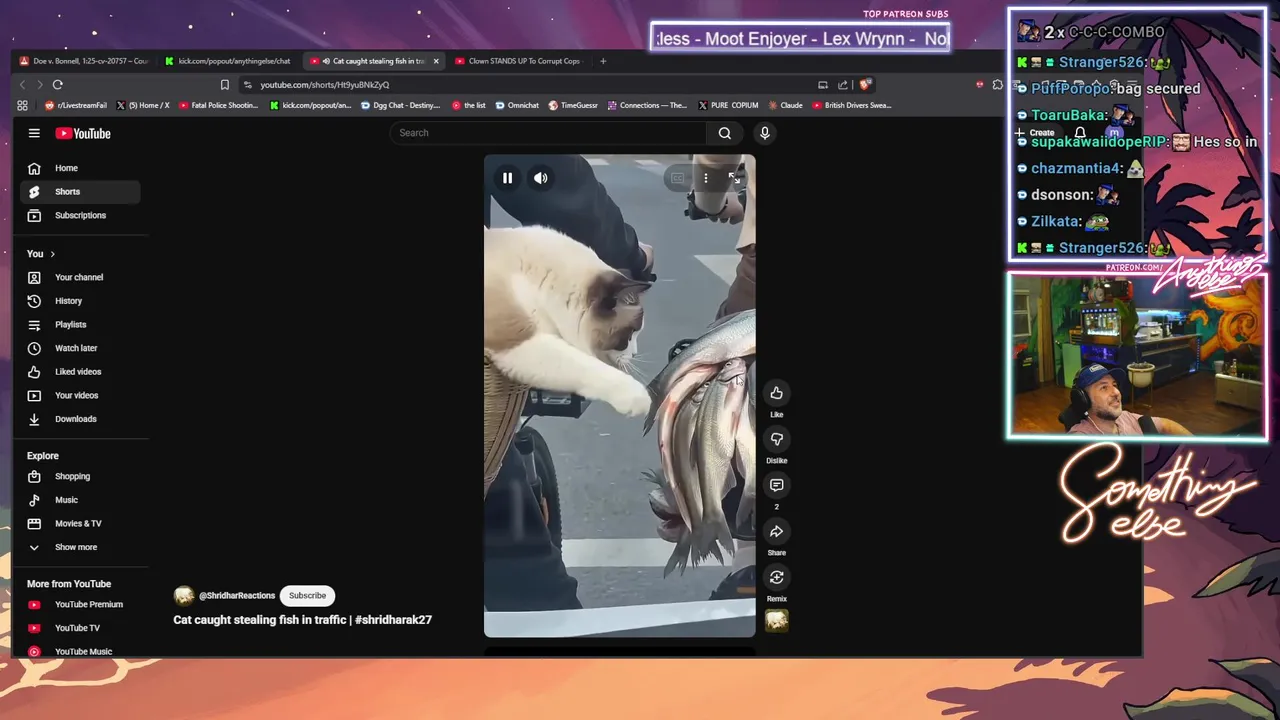The width and height of the screenshot is (1280, 720).
Task: Open r/LivestreamFail bookmark
Action: tap(76, 105)
